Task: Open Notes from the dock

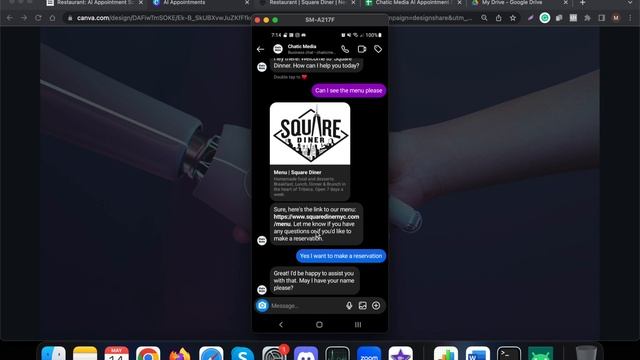Action: click(x=85, y=353)
